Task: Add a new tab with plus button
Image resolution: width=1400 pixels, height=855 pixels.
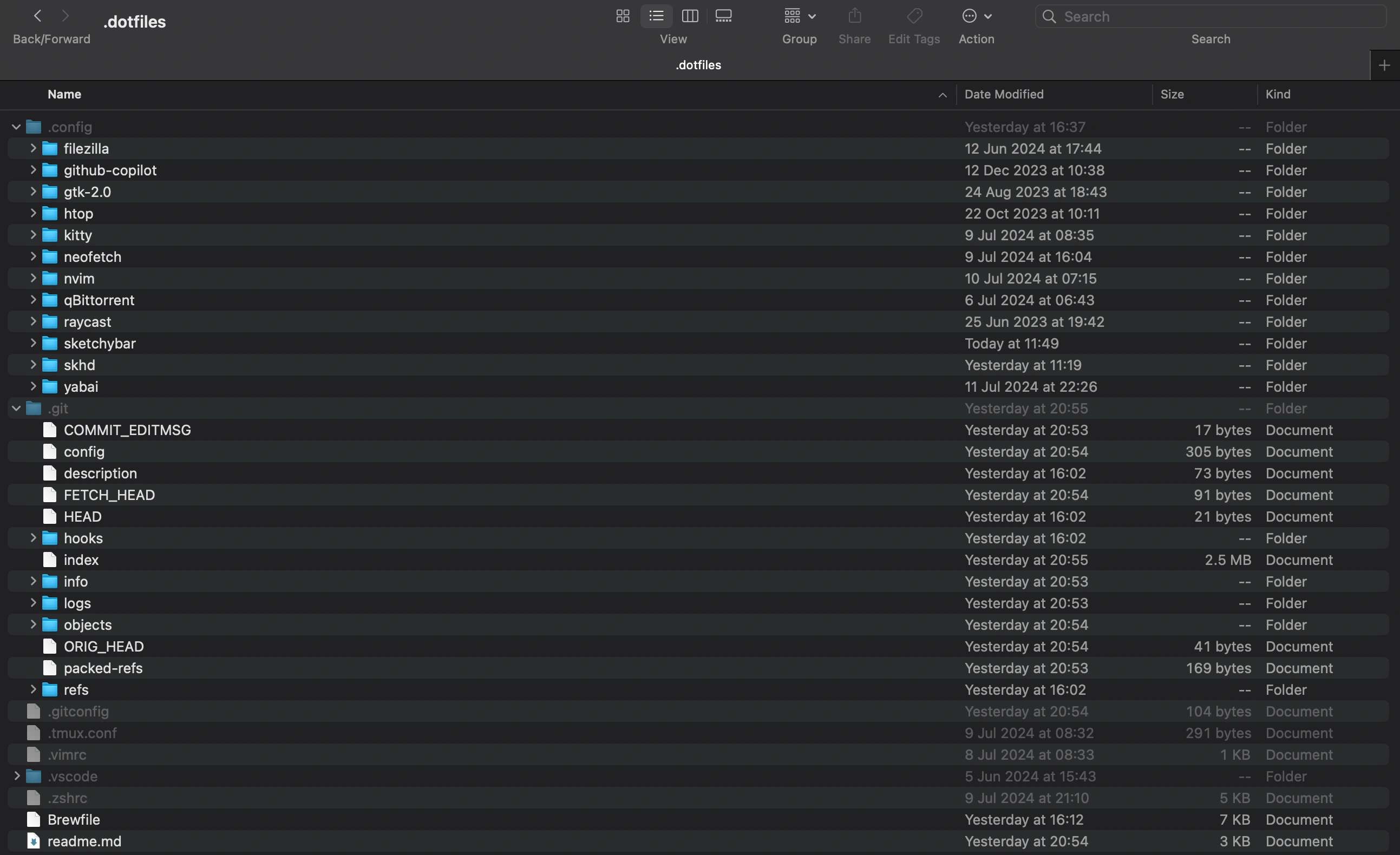Action: pos(1385,65)
